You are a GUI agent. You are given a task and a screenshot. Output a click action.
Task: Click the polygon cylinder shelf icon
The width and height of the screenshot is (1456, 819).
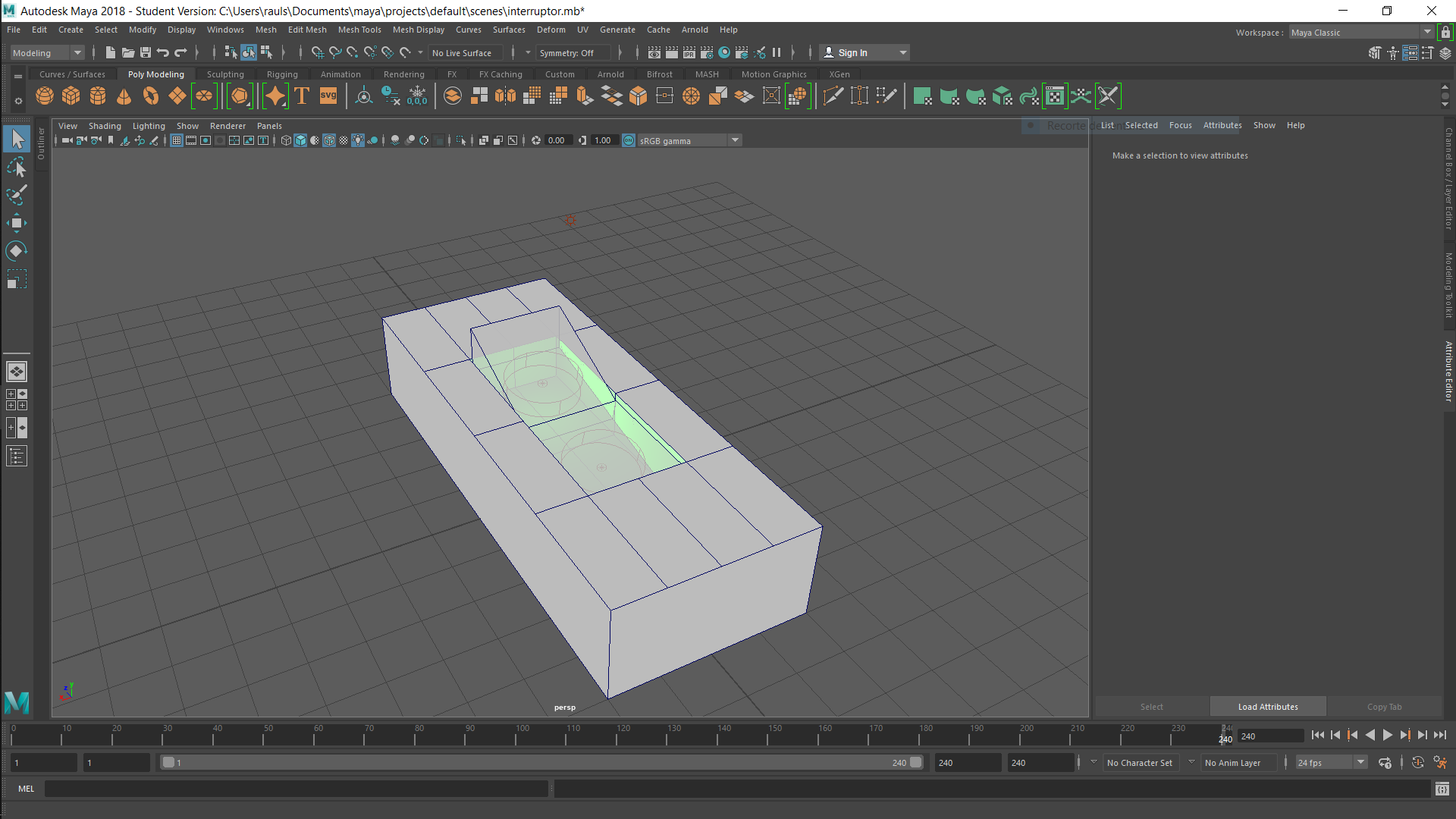pyautogui.click(x=98, y=96)
